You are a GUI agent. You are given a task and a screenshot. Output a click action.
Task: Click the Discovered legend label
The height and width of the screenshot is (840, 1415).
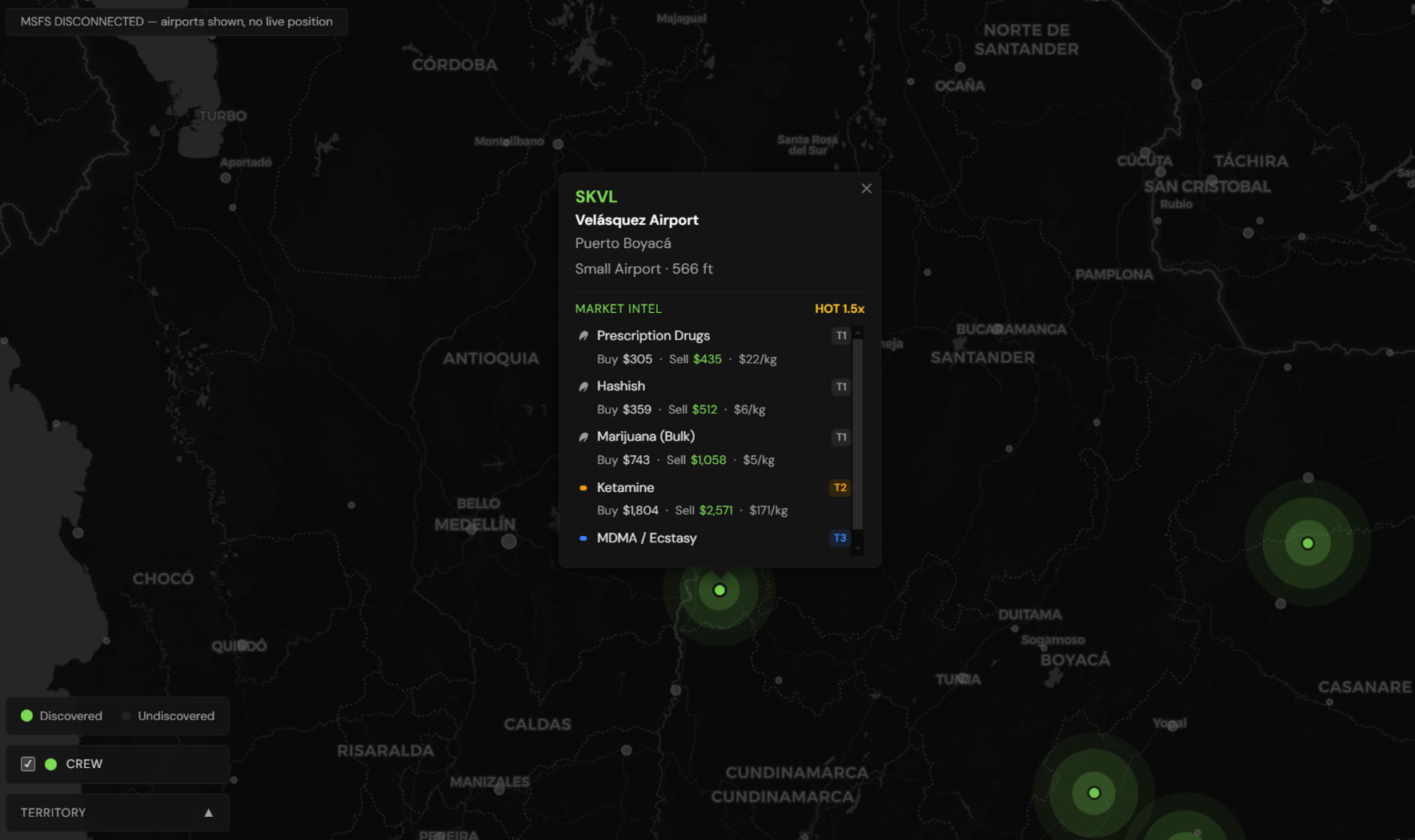(71, 716)
